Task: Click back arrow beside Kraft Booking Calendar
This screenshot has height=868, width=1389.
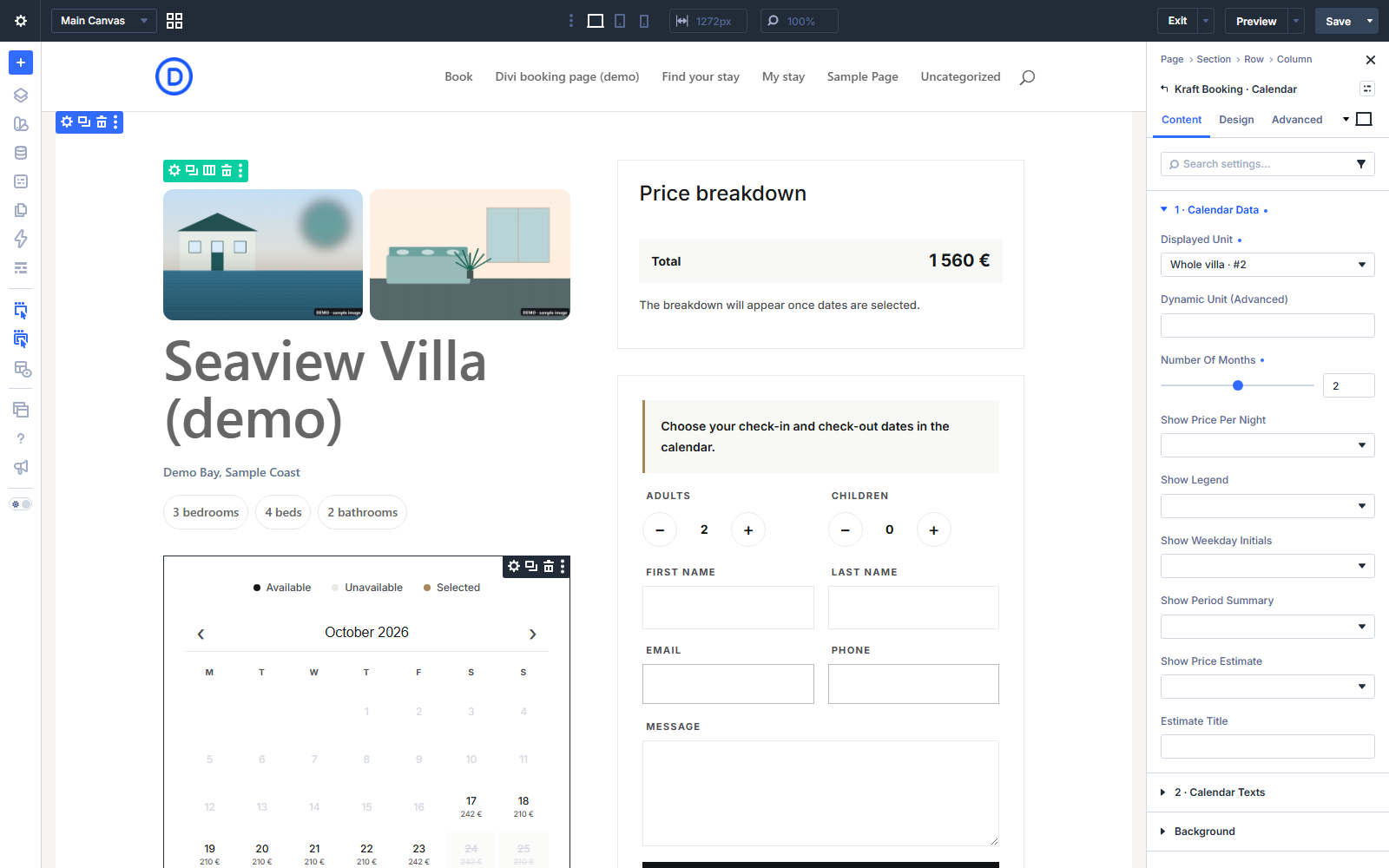Action: point(1164,89)
